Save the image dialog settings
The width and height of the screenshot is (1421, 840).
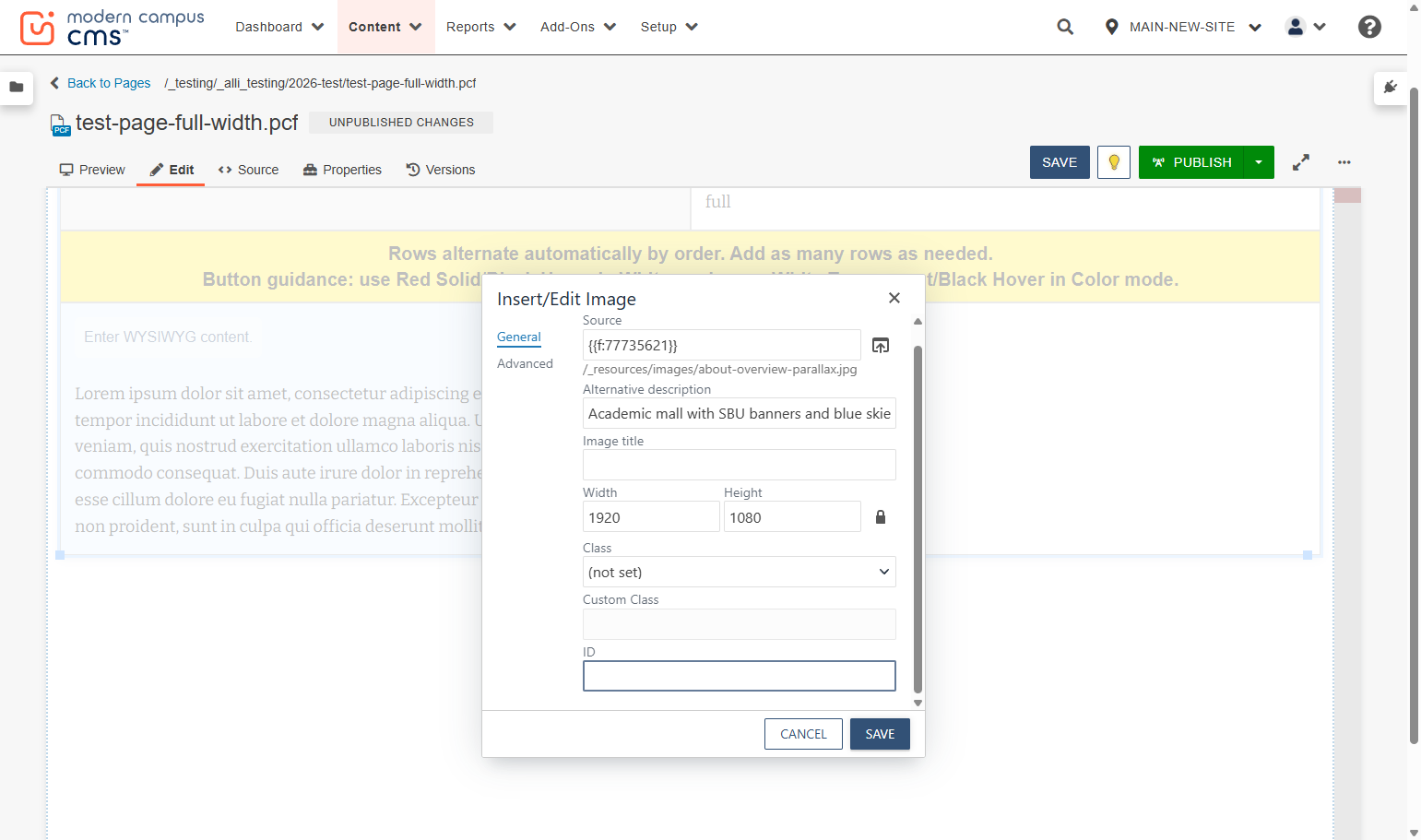pyautogui.click(x=880, y=734)
